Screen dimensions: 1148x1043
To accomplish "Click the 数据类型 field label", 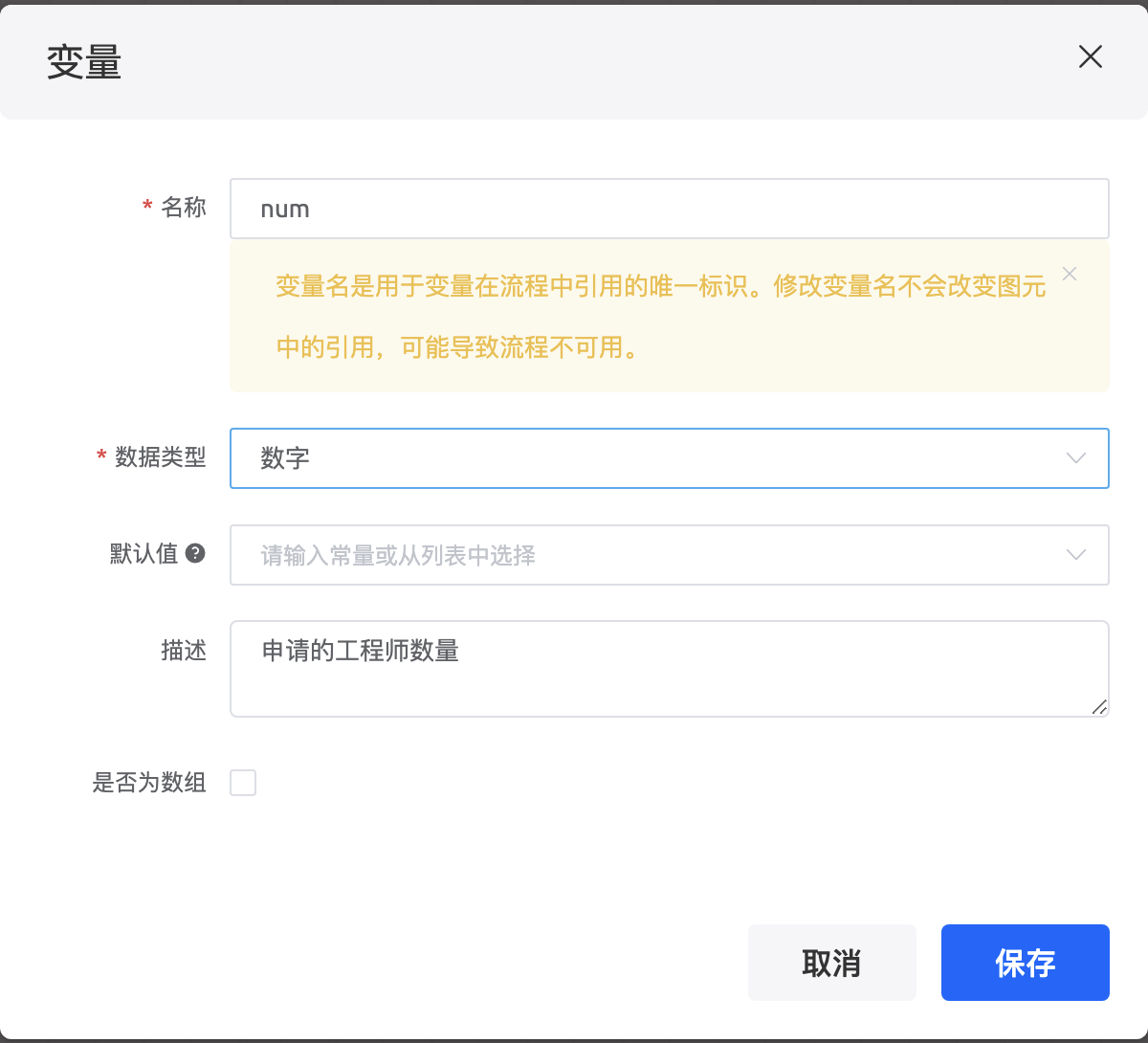I will coord(161,457).
